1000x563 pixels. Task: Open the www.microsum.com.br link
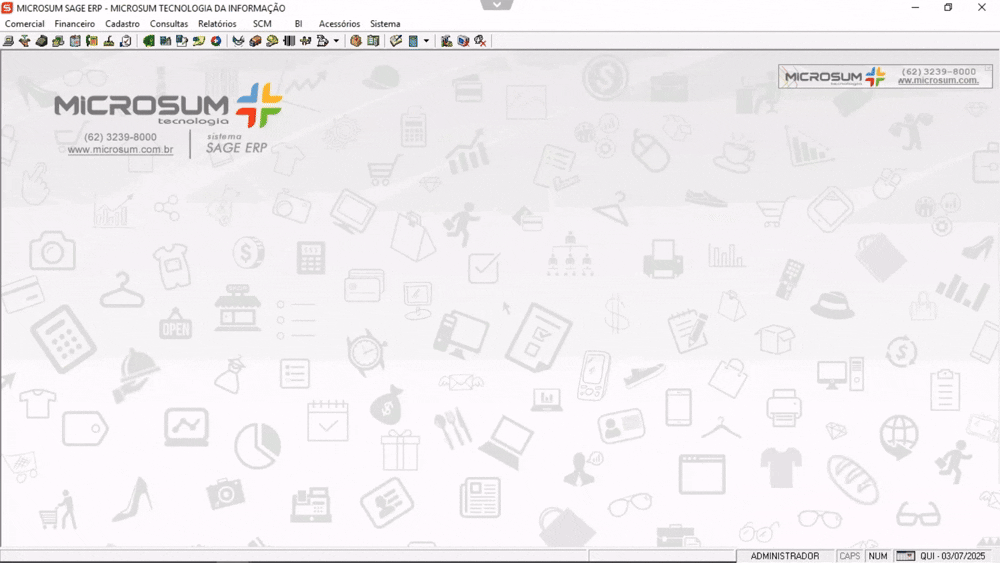tap(120, 149)
